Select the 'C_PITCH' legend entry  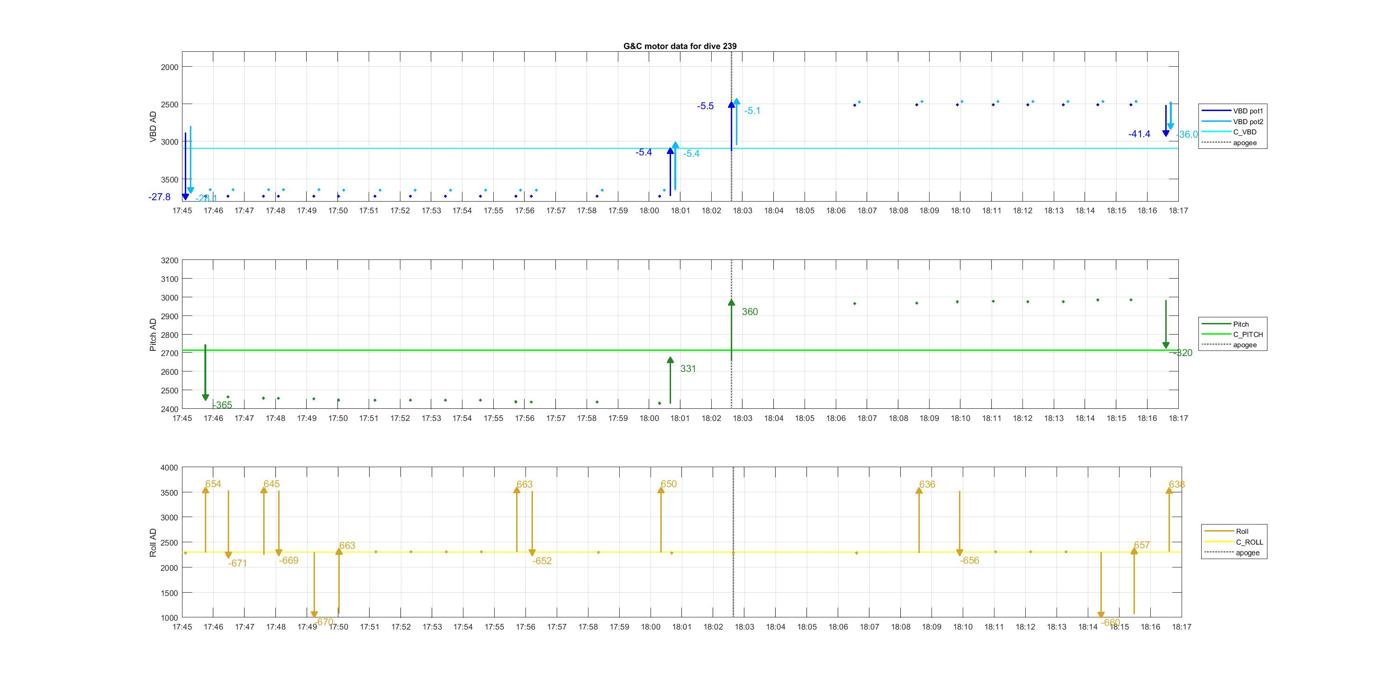1247,335
